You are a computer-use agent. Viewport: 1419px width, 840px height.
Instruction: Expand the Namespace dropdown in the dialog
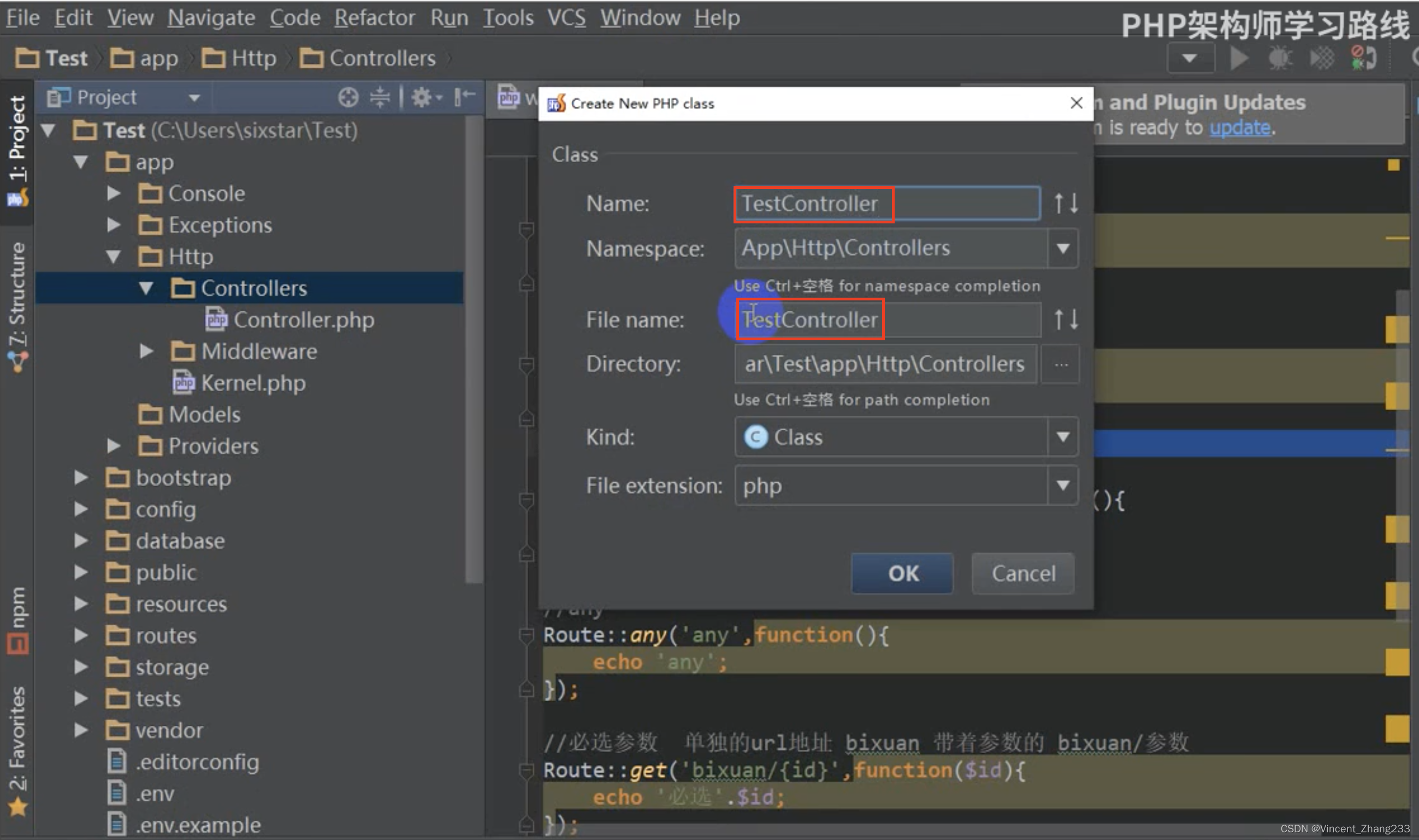[1063, 249]
